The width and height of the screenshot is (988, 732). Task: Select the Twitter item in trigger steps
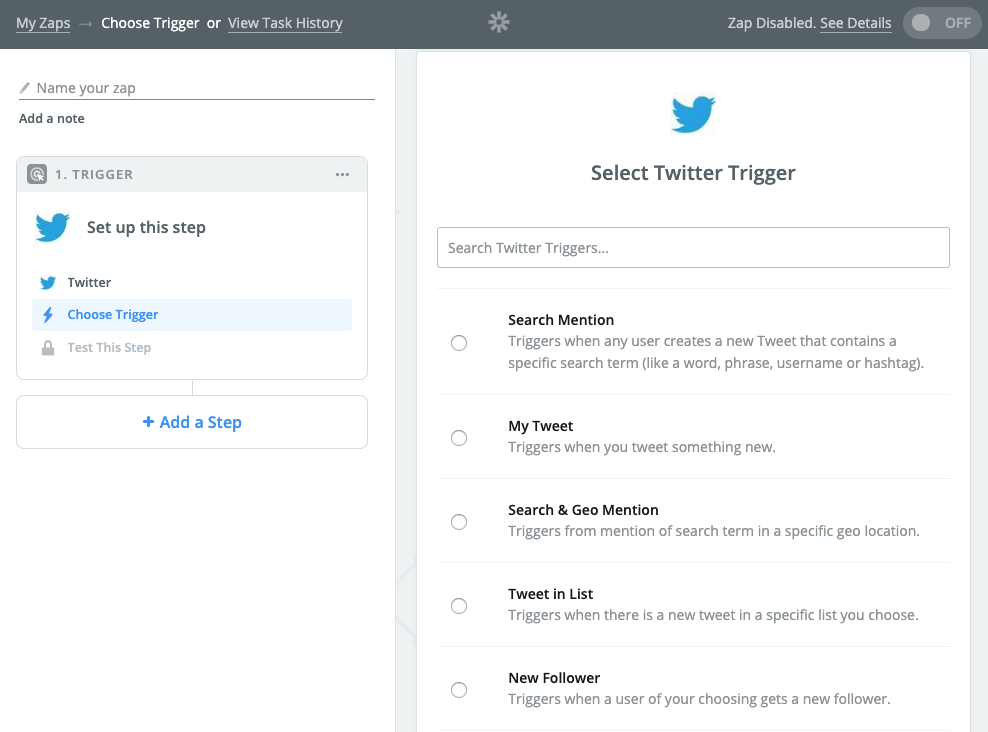pyautogui.click(x=192, y=282)
